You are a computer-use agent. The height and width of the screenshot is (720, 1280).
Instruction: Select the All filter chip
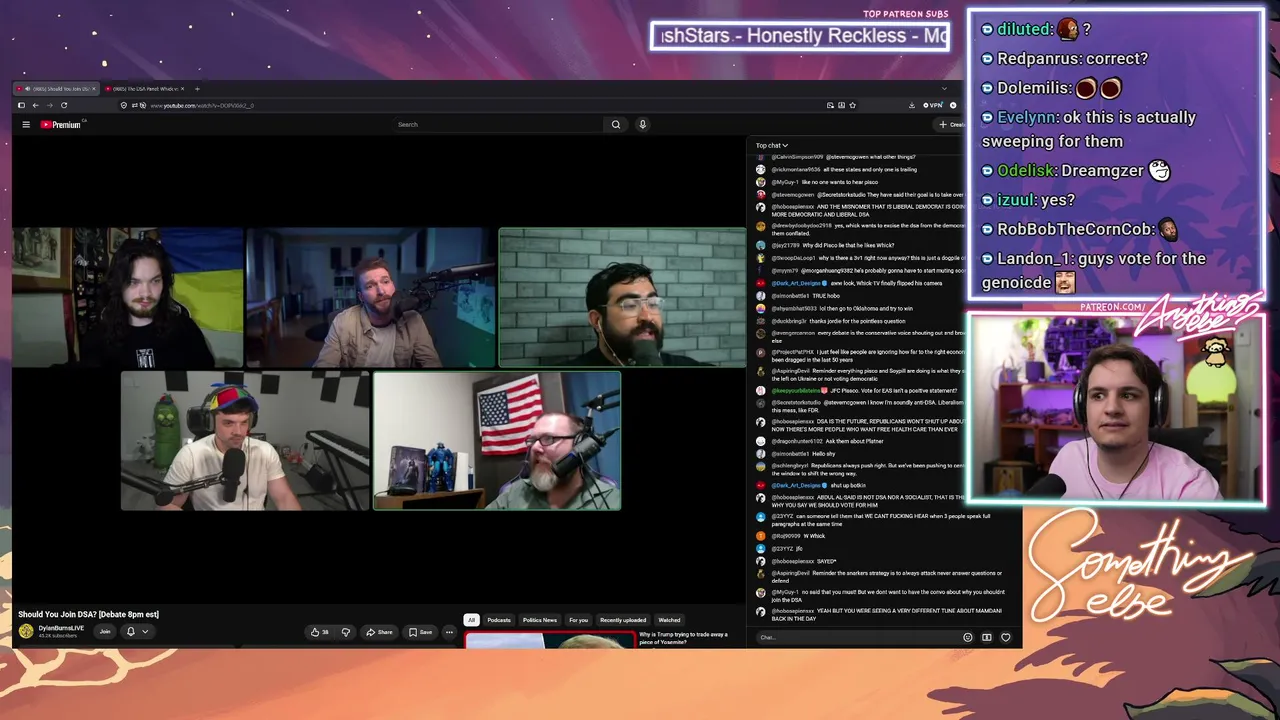(471, 620)
